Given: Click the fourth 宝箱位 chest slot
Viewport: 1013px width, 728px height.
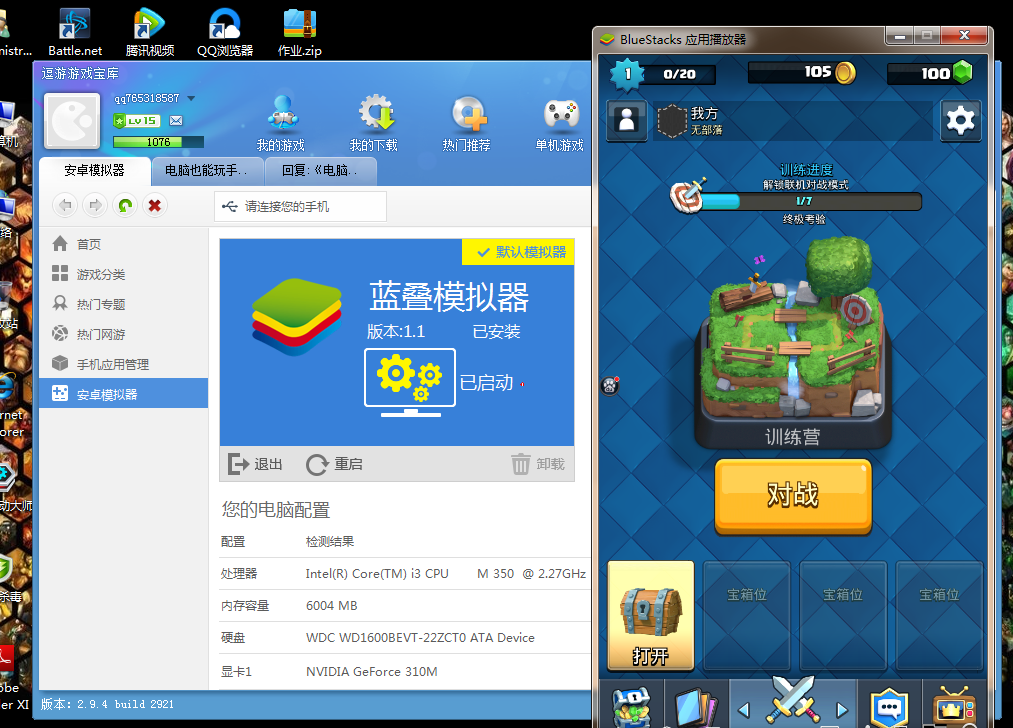Looking at the screenshot, I should coord(939,616).
